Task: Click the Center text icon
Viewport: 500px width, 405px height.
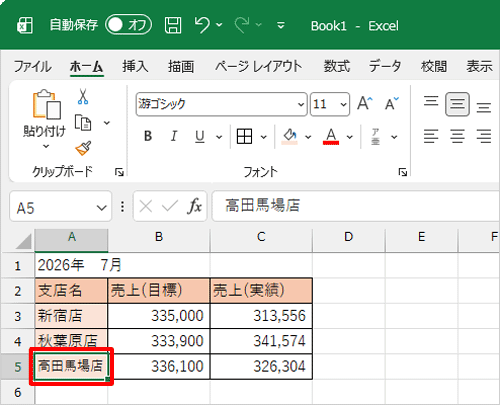Action: (x=457, y=136)
